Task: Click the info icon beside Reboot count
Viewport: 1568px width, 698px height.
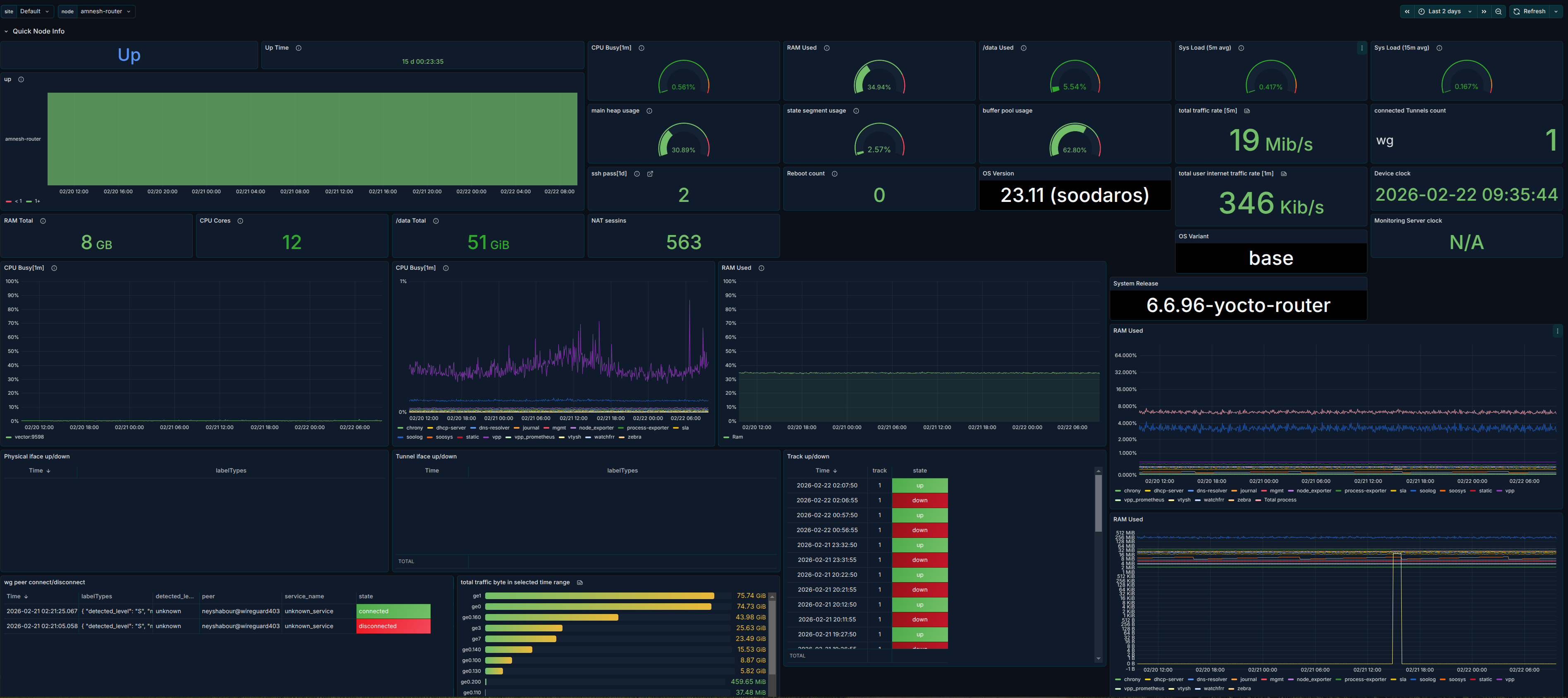Action: pyautogui.click(x=835, y=174)
